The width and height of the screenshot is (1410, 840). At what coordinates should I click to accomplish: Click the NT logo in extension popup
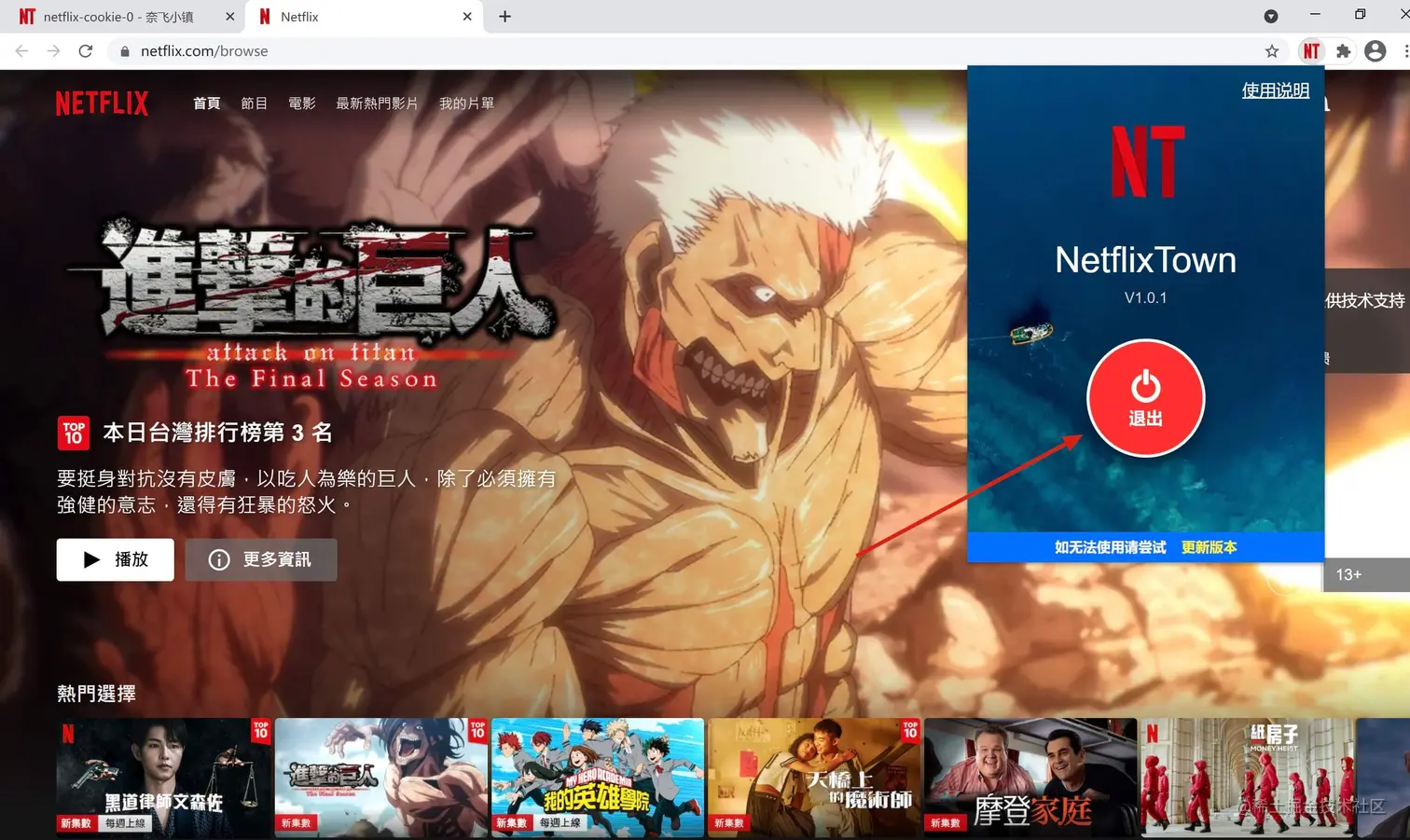click(x=1147, y=161)
